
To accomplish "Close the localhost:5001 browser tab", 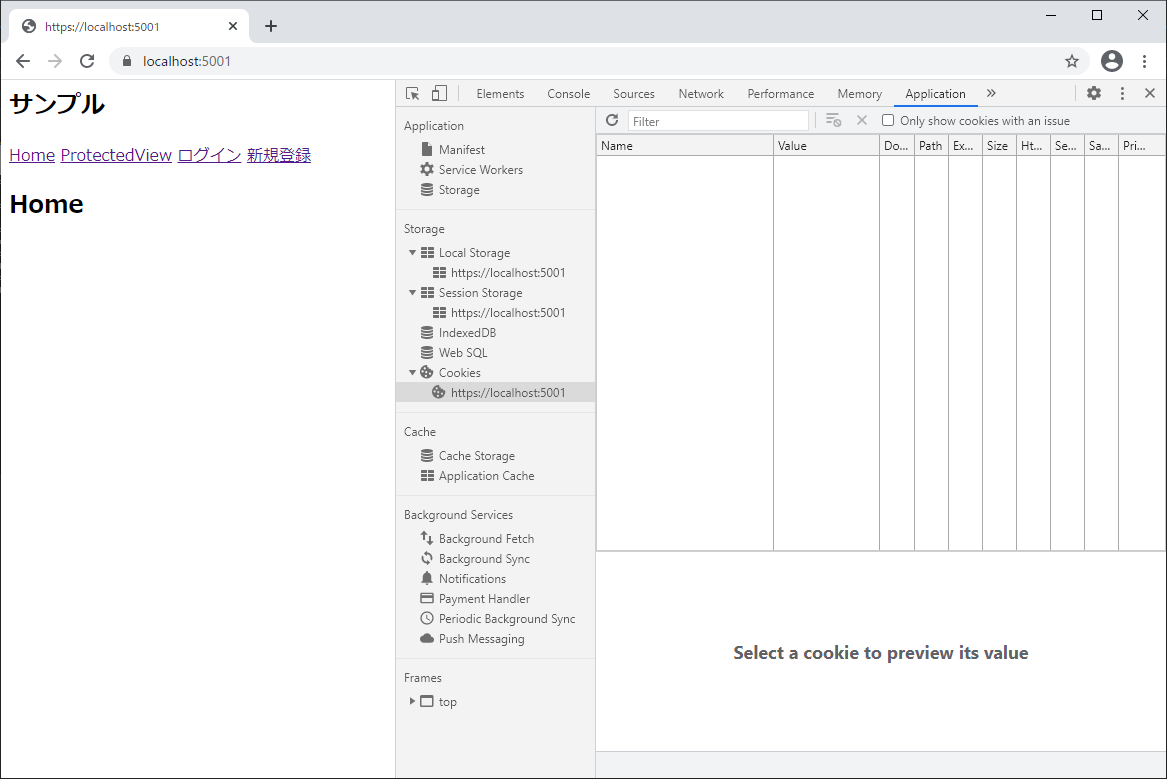I will tap(233, 26).
